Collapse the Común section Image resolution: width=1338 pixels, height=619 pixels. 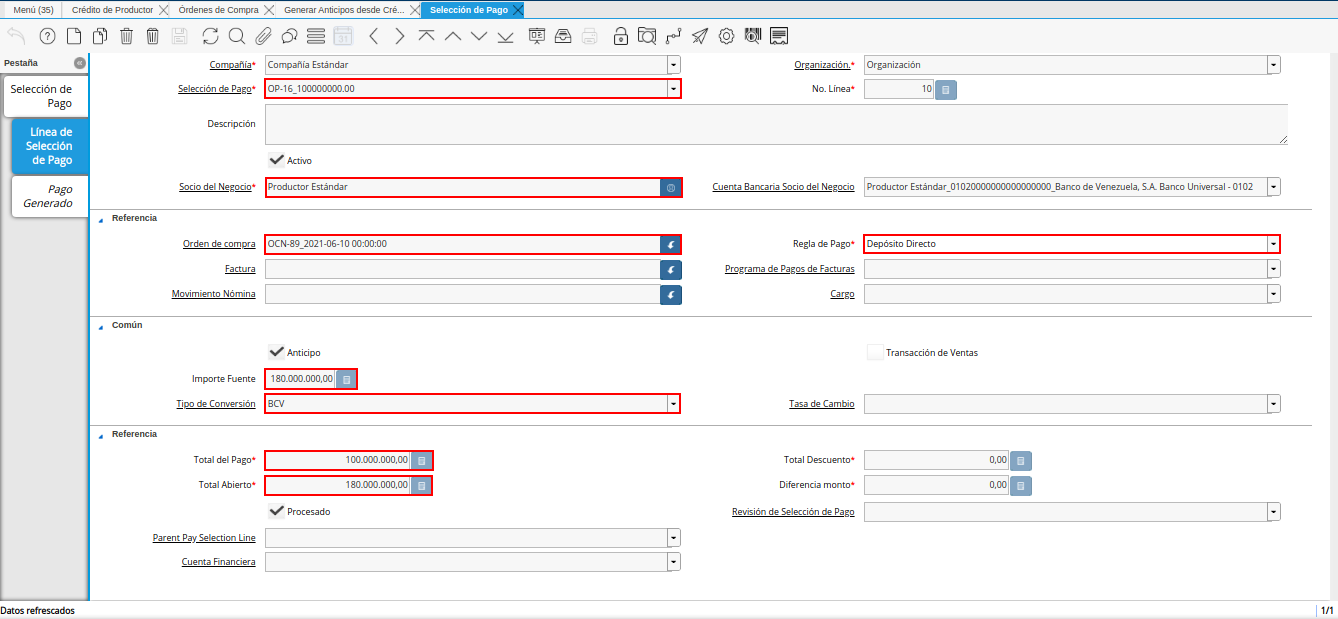coord(100,325)
